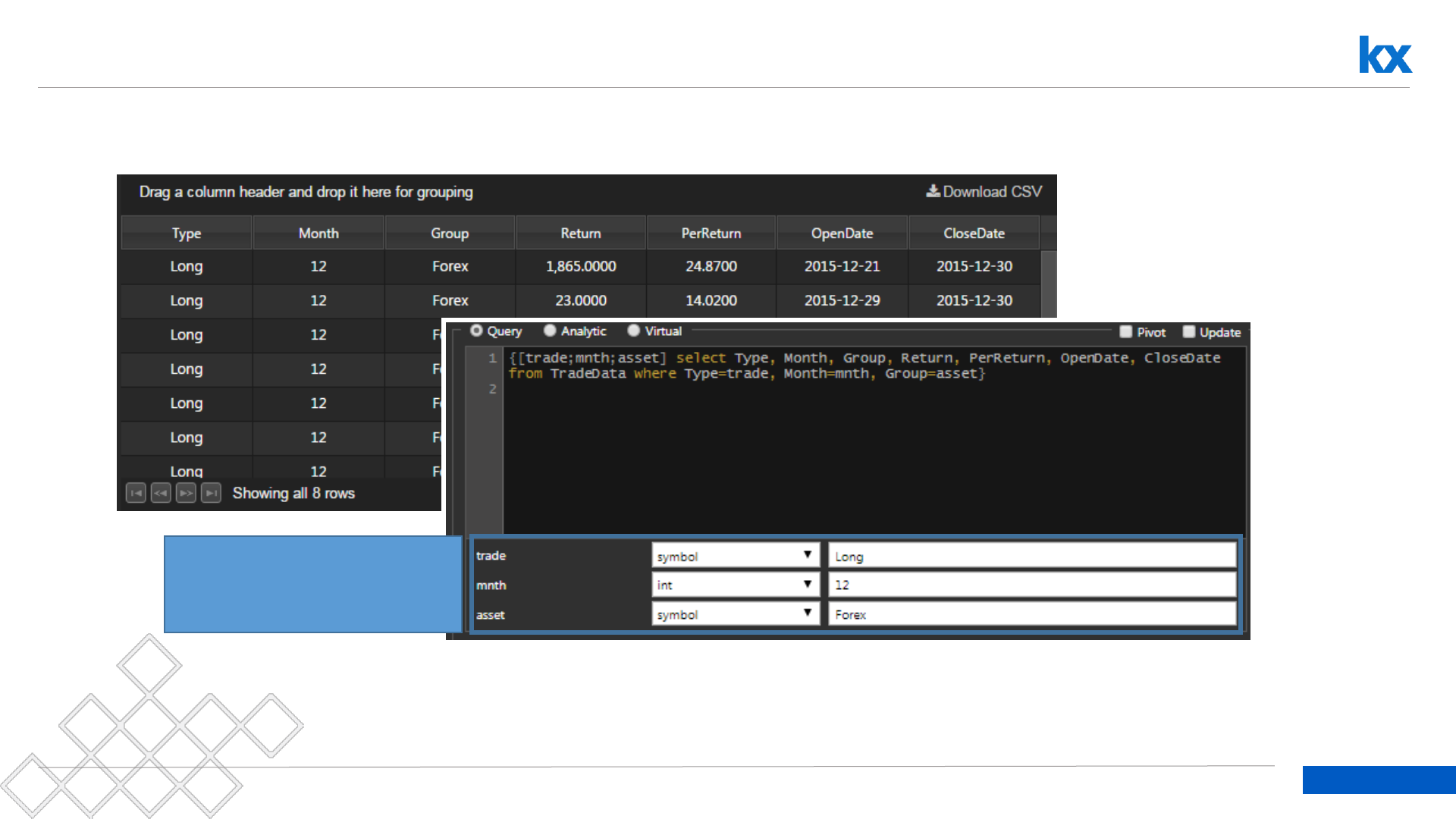Click the Download CSV icon
The height and width of the screenshot is (819, 1456).
[x=933, y=191]
